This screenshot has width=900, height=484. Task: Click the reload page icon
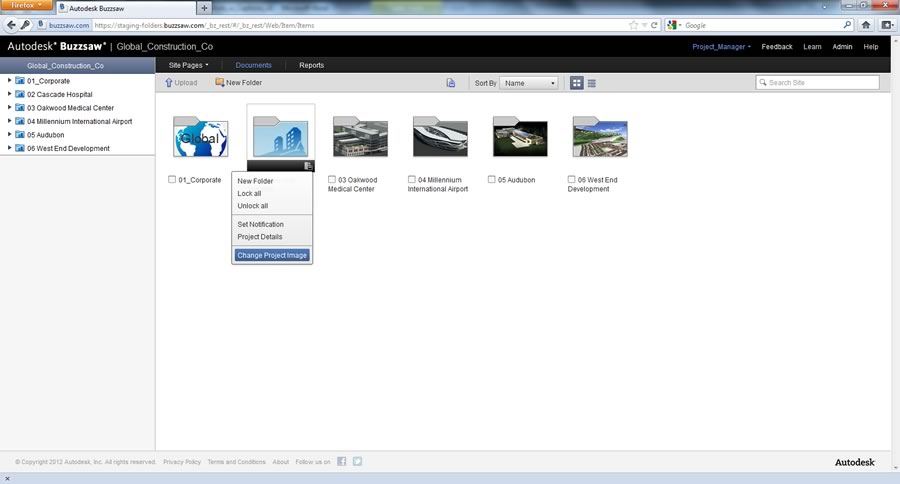point(654,25)
